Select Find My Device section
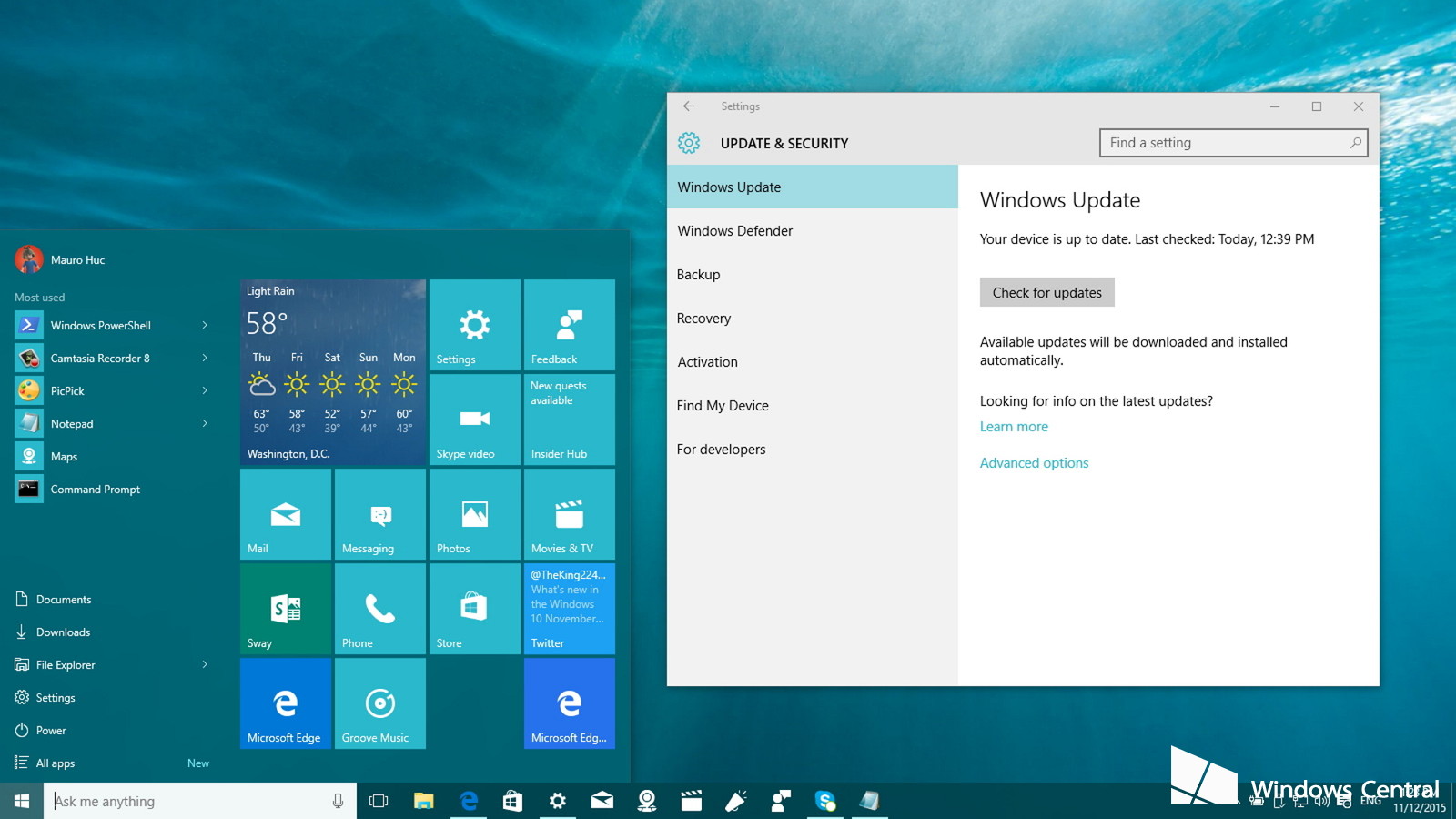 point(813,405)
